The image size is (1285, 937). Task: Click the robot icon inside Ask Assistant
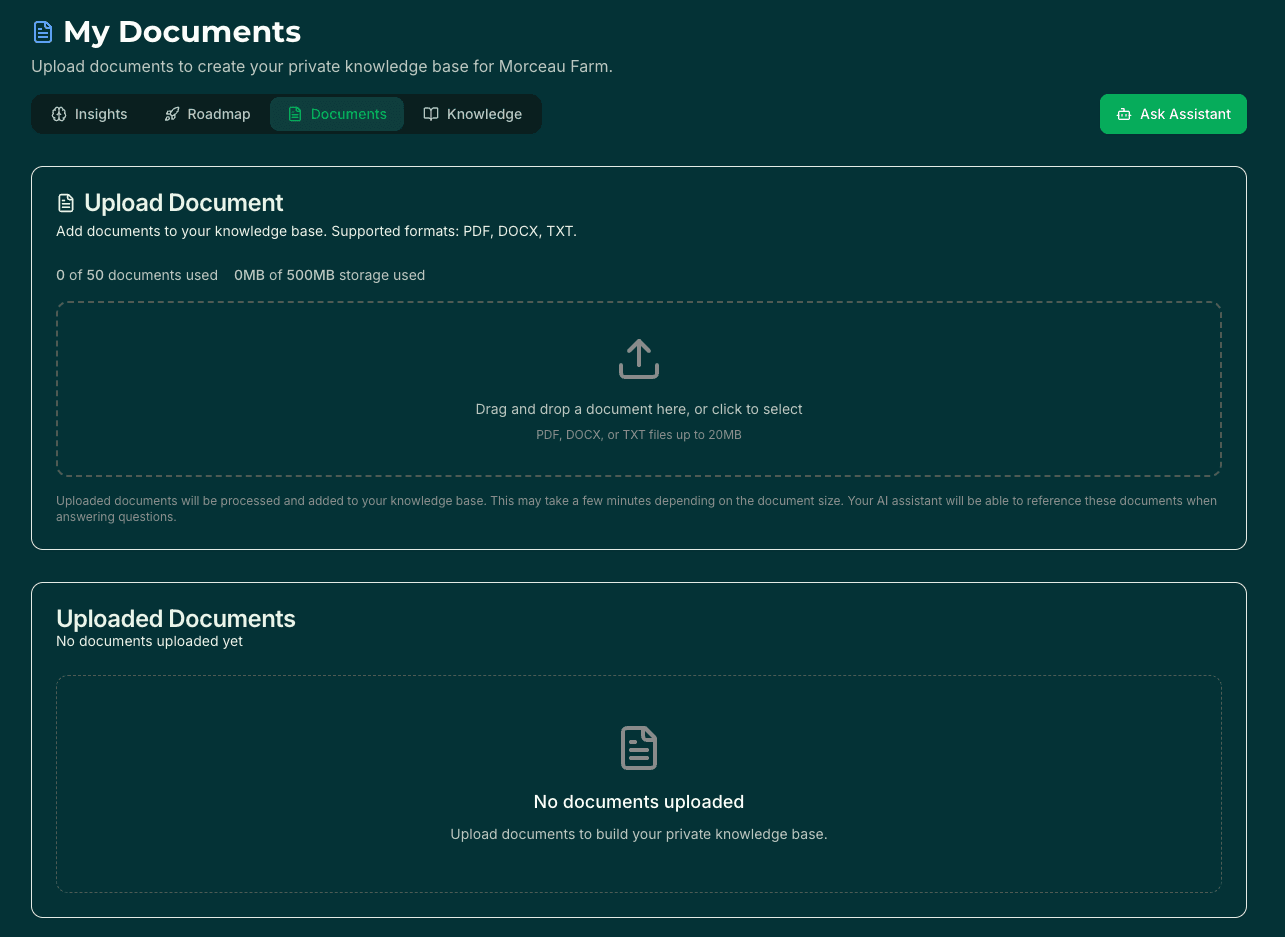click(x=1125, y=114)
